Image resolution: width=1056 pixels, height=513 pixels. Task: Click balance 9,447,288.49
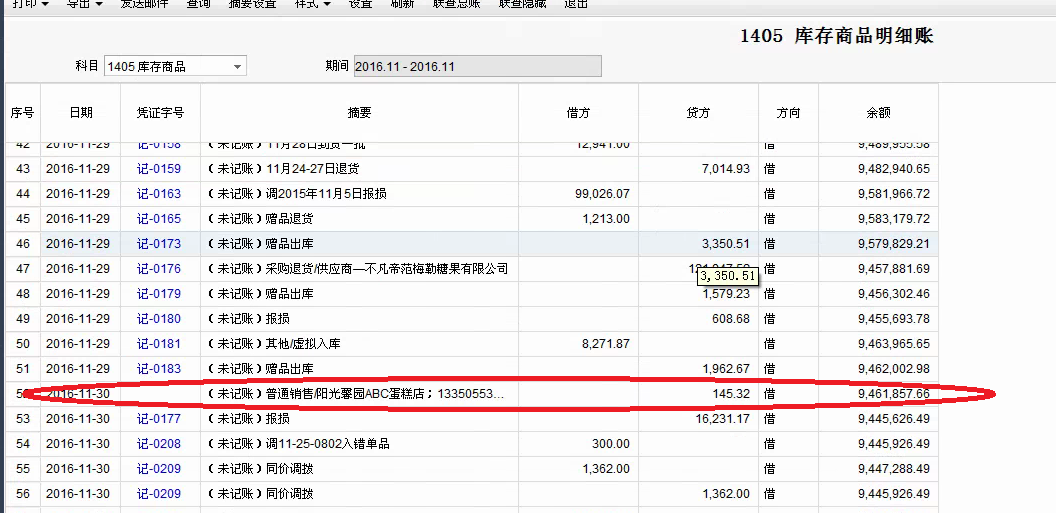click(x=894, y=469)
